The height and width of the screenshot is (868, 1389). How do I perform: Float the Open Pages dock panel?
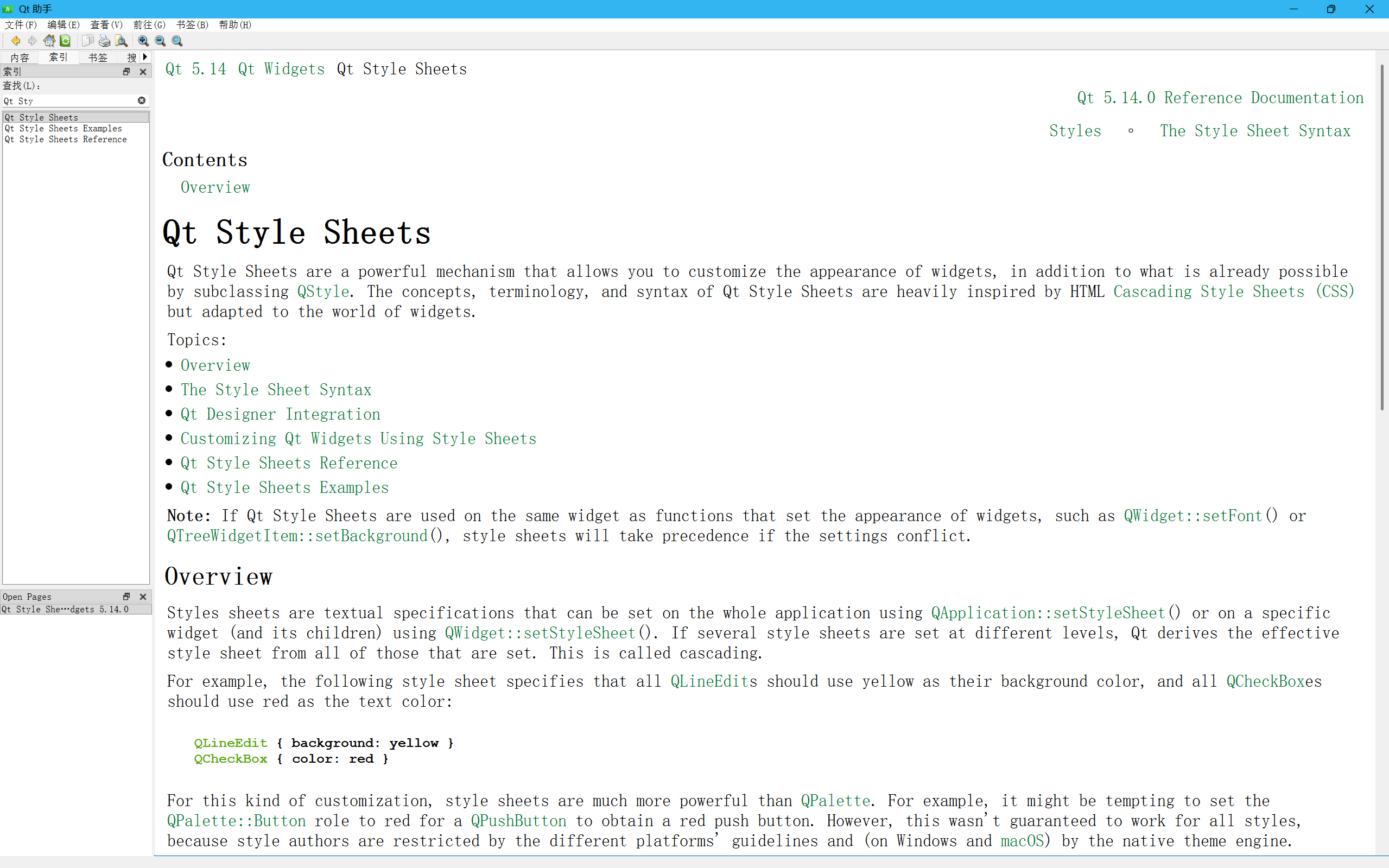pyautogui.click(x=126, y=597)
